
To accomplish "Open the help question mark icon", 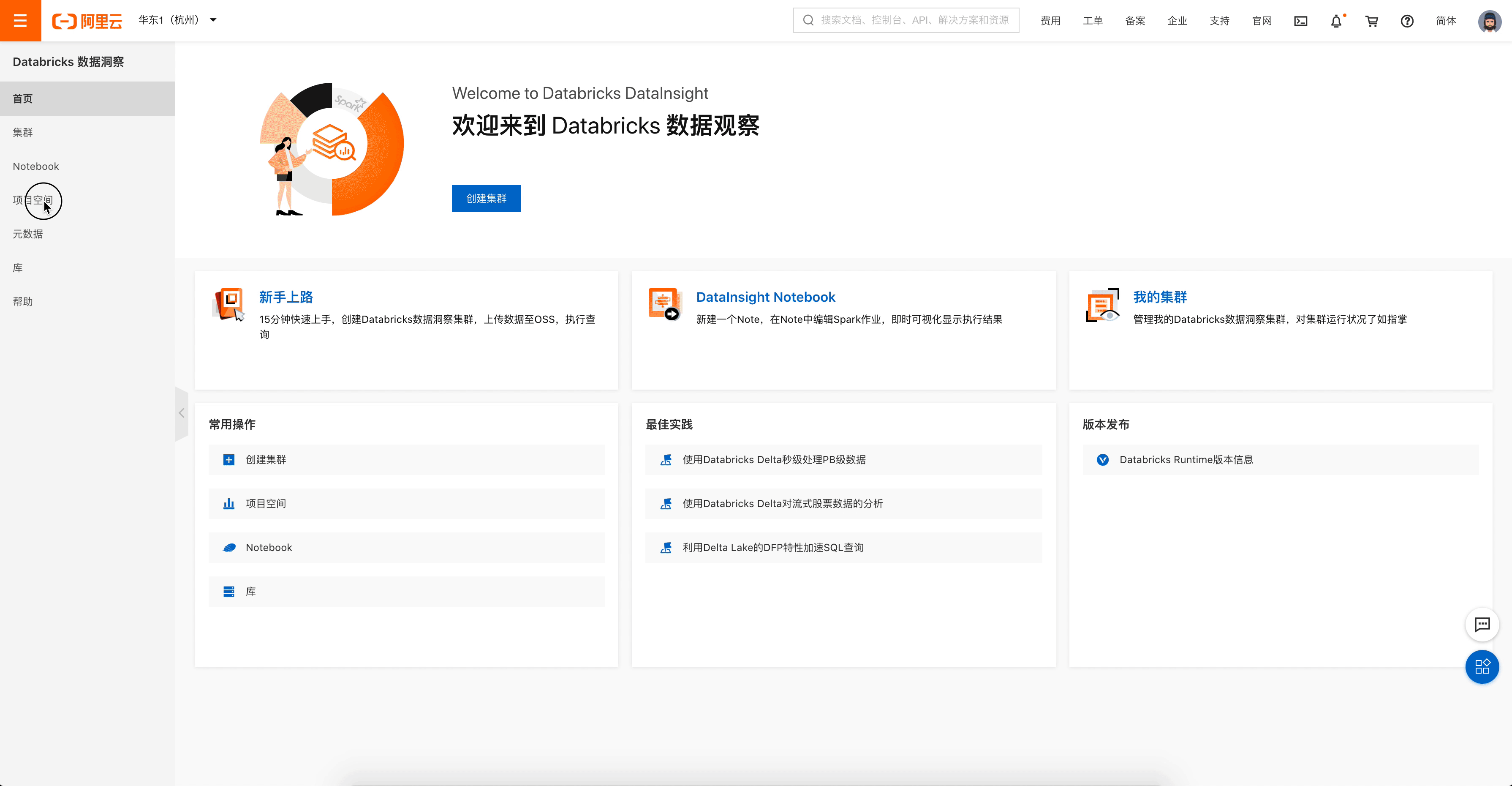I will click(x=1407, y=21).
